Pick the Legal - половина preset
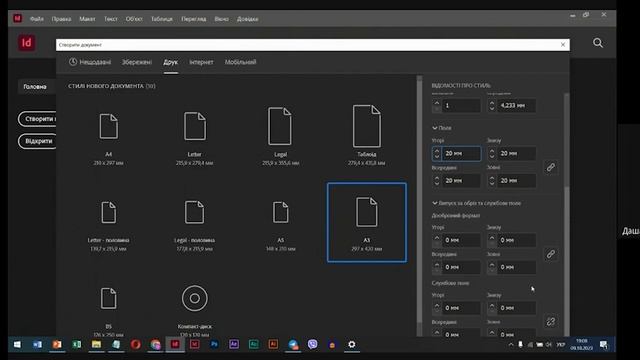Viewport: 640px width, 360px height. (195, 225)
